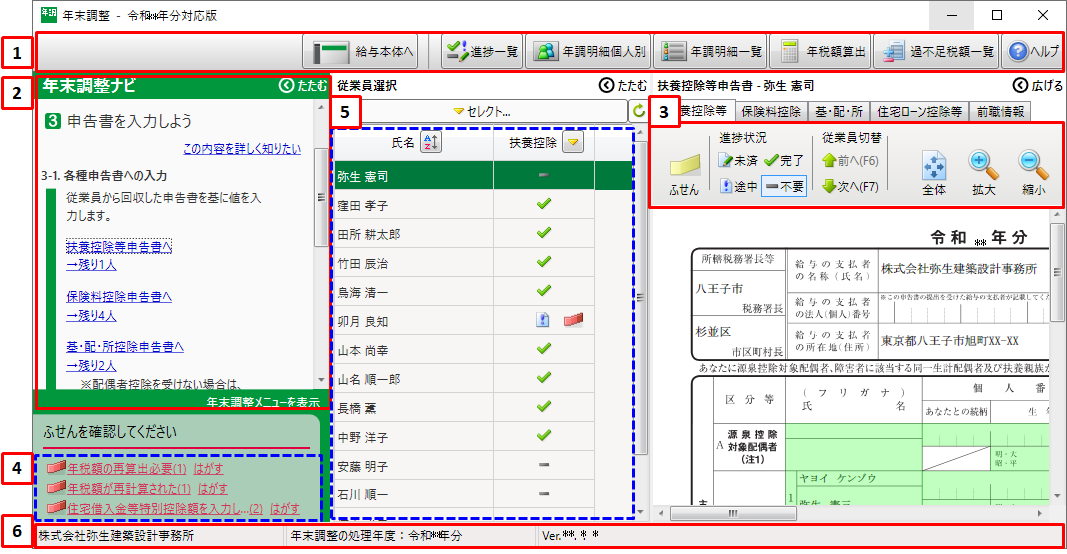The width and height of the screenshot is (1067, 554).
Task: Collapse the 年末調整ナビ panel with たたむ
Action: tap(303, 86)
